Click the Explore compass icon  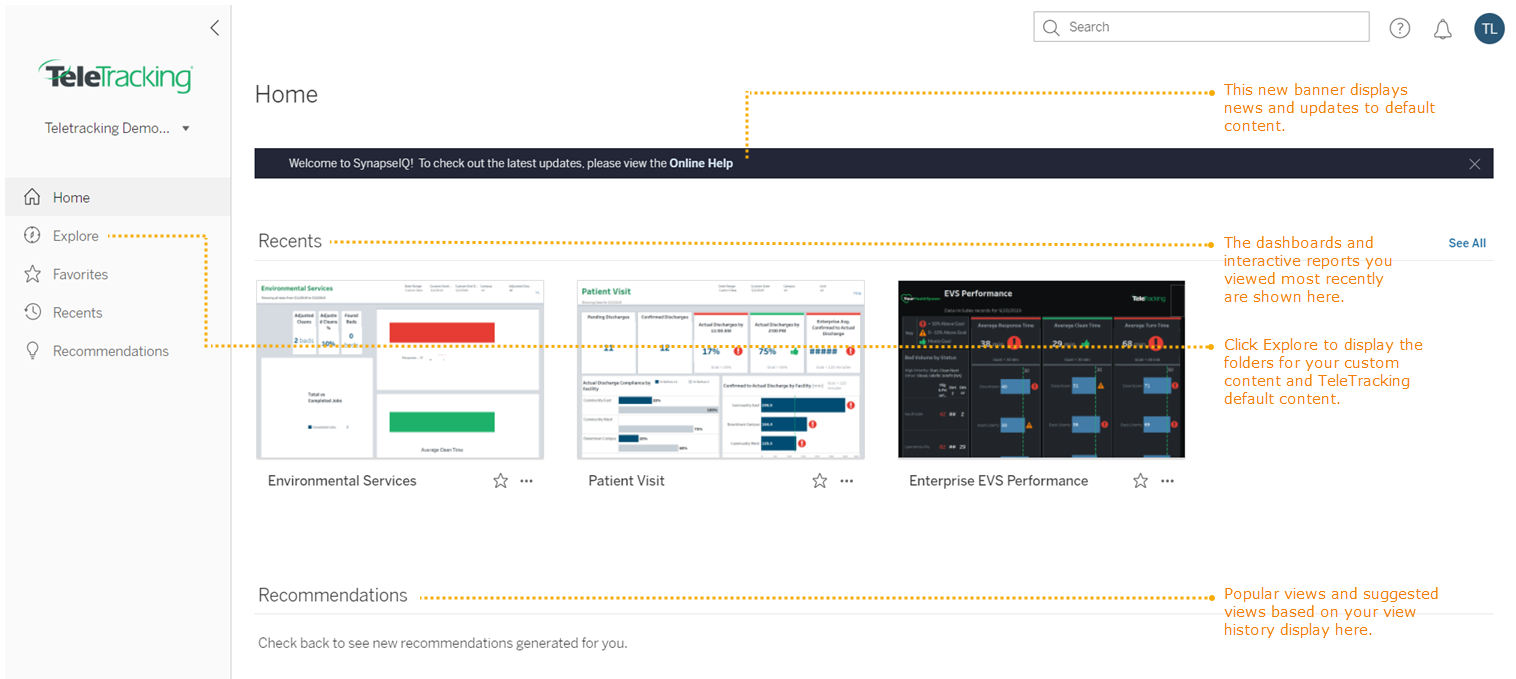33,236
